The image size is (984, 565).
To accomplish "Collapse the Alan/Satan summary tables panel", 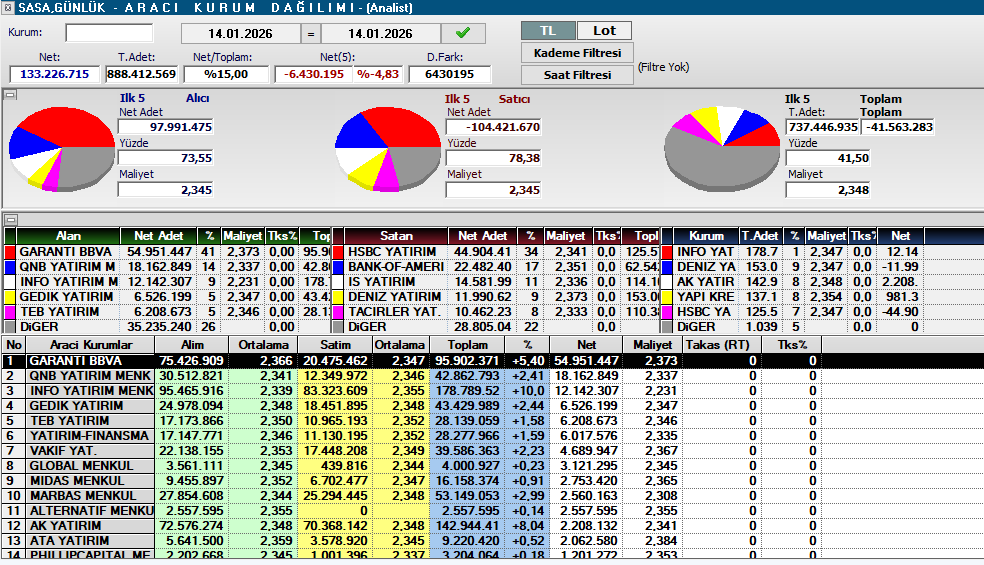I will (10, 219).
